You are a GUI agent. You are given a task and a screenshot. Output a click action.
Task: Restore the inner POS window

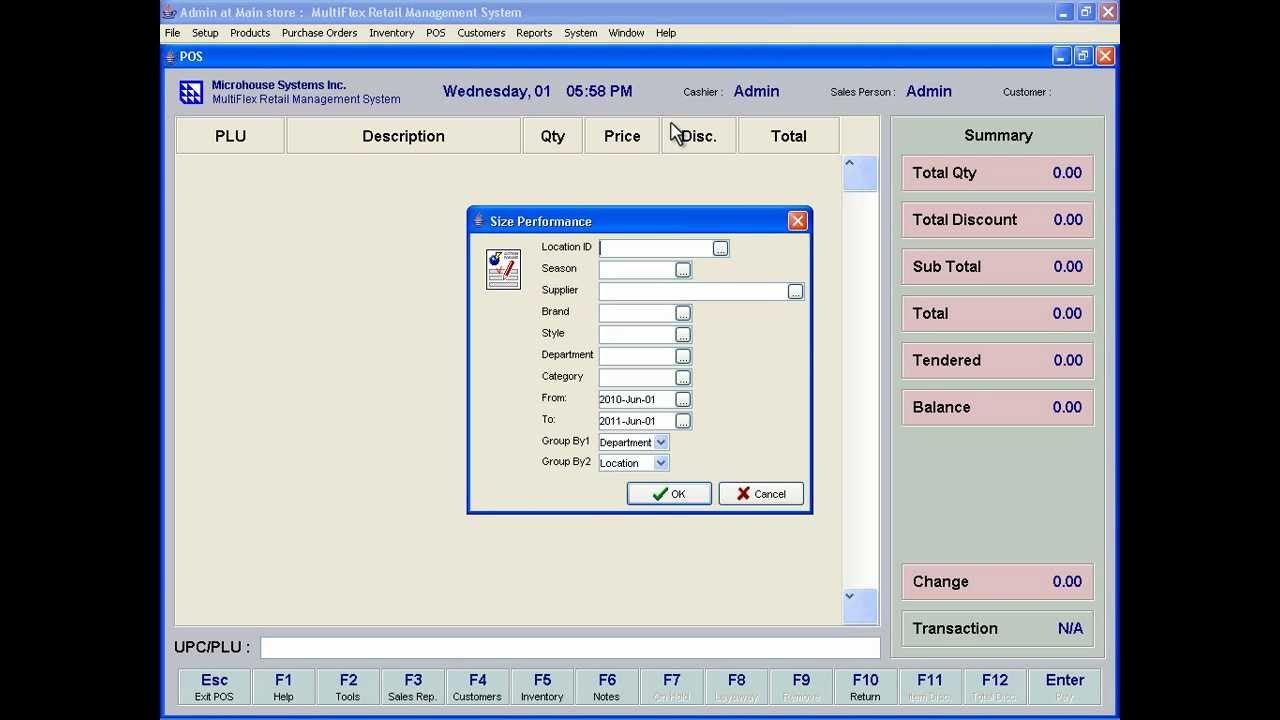click(1083, 57)
